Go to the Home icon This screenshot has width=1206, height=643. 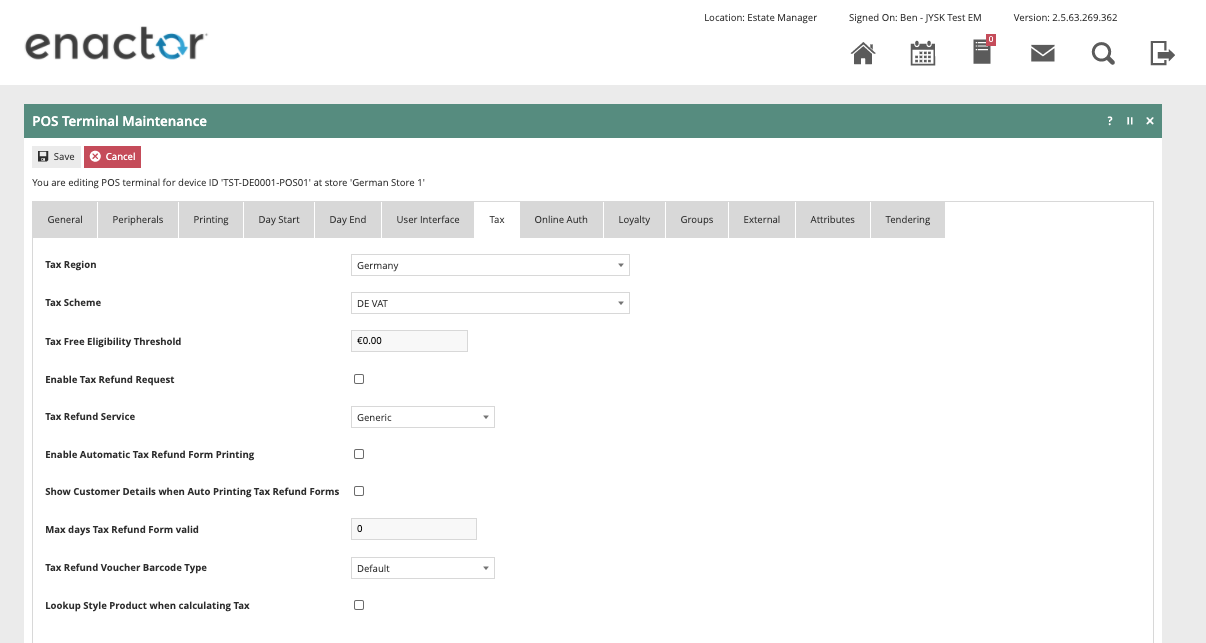coord(862,54)
